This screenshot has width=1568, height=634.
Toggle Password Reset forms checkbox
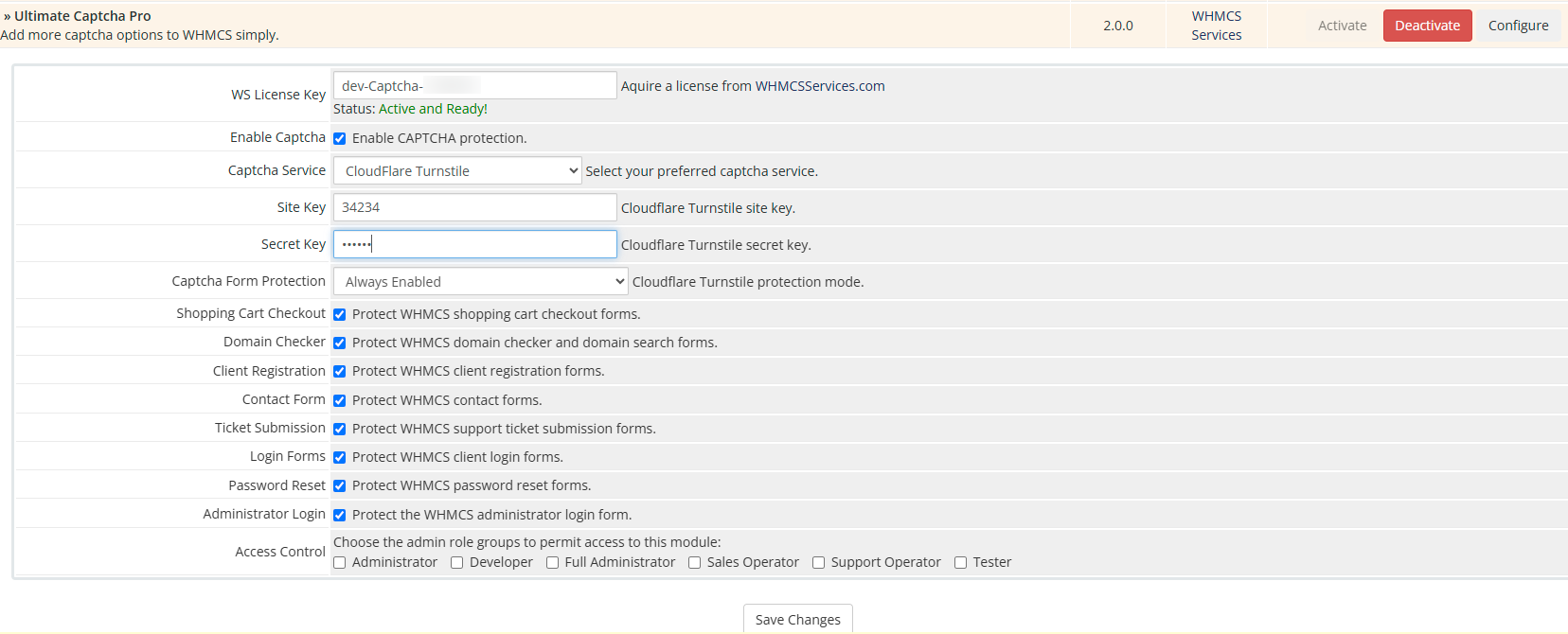[340, 485]
